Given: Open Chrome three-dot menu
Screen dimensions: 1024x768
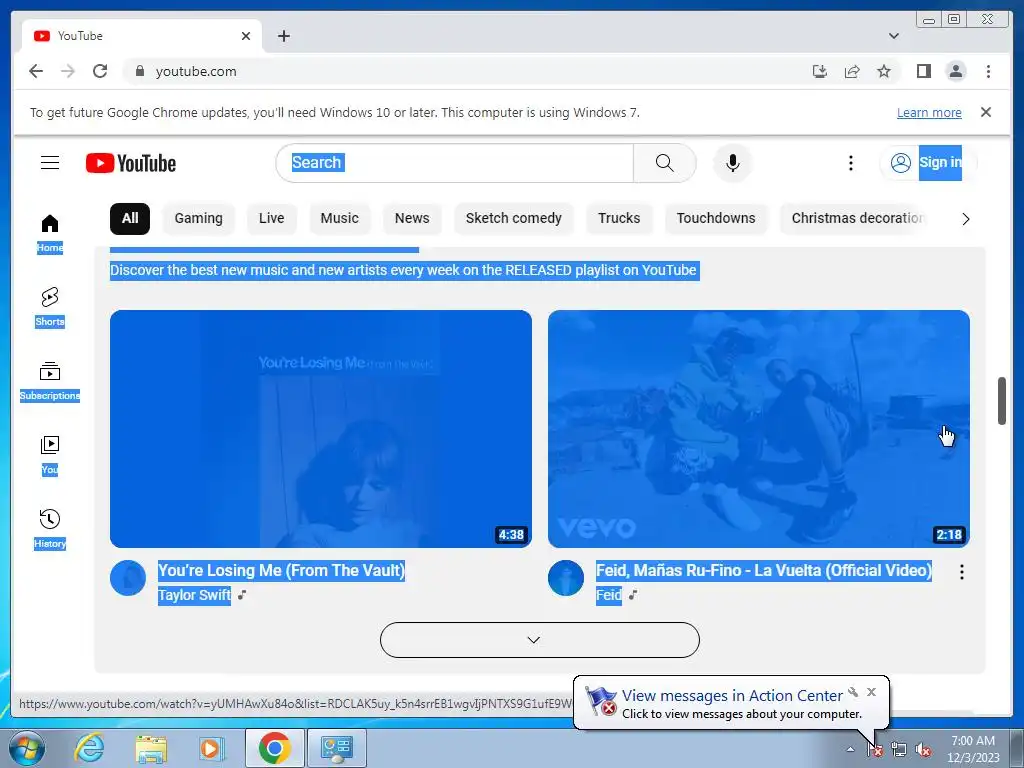Looking at the screenshot, I should [988, 71].
